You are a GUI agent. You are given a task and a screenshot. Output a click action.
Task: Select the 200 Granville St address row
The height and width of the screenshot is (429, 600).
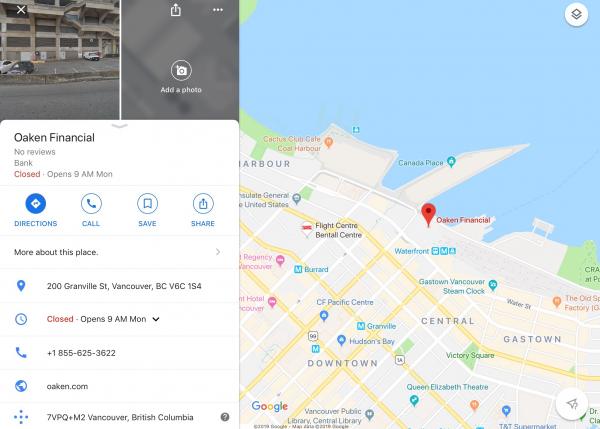[x=119, y=286]
